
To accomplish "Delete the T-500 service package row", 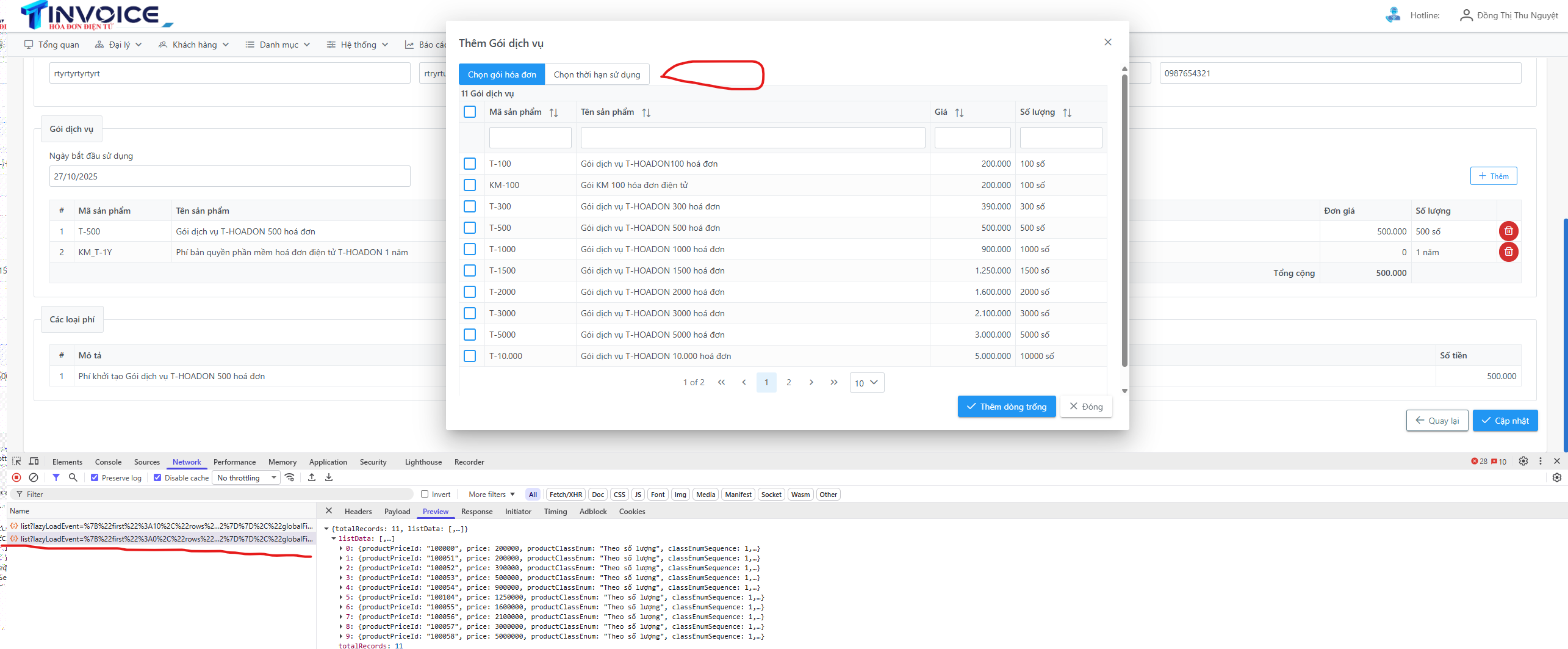I will click(1508, 231).
